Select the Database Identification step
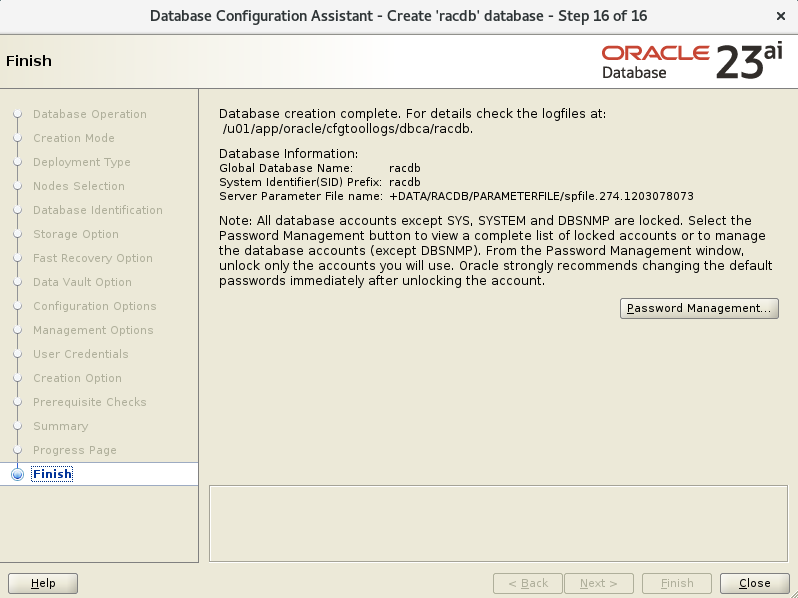 coord(98,210)
